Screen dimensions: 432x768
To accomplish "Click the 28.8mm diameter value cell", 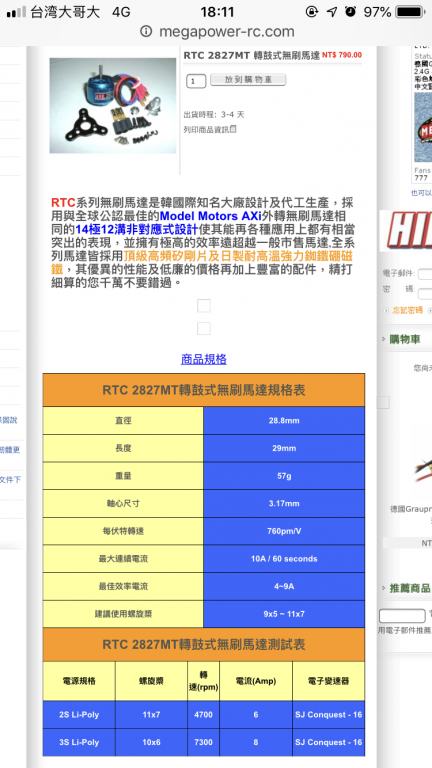I will tap(284, 421).
